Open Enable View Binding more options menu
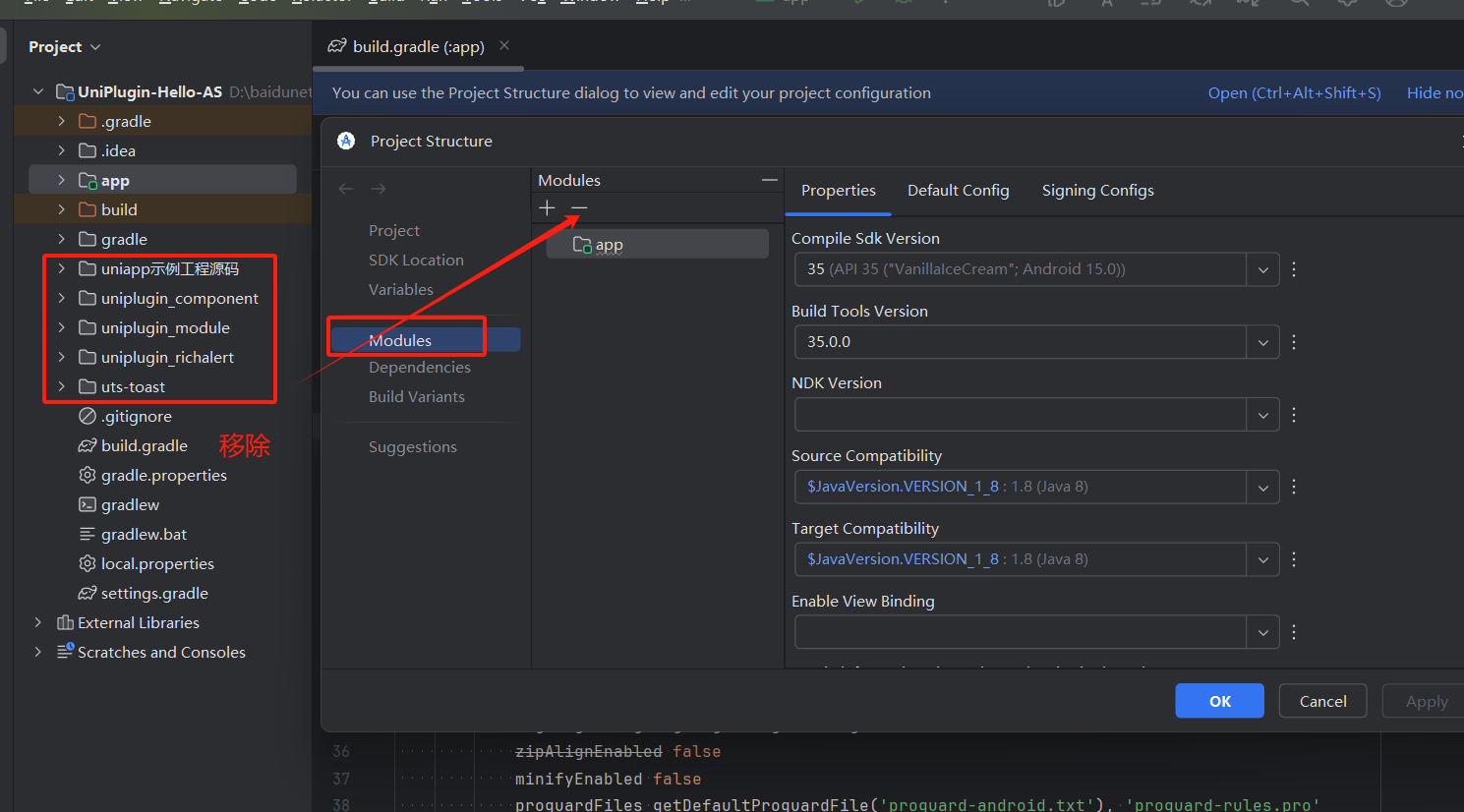The width and height of the screenshot is (1464, 812). coord(1294,632)
